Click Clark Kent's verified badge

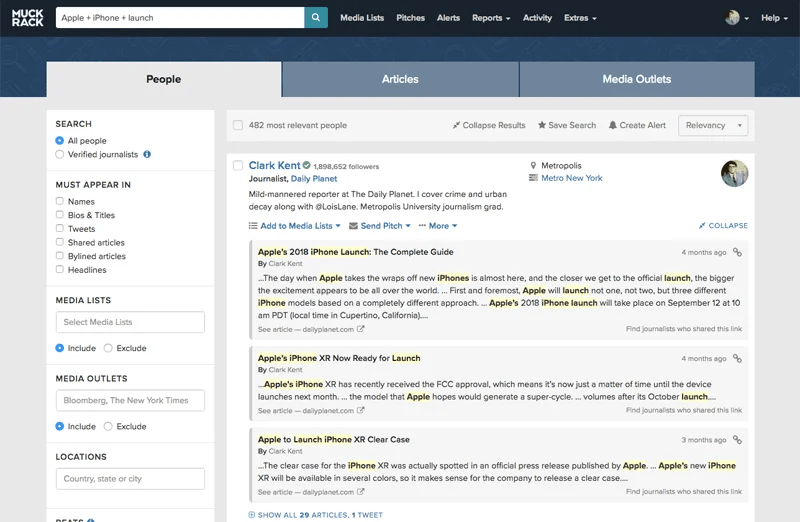pyautogui.click(x=307, y=165)
